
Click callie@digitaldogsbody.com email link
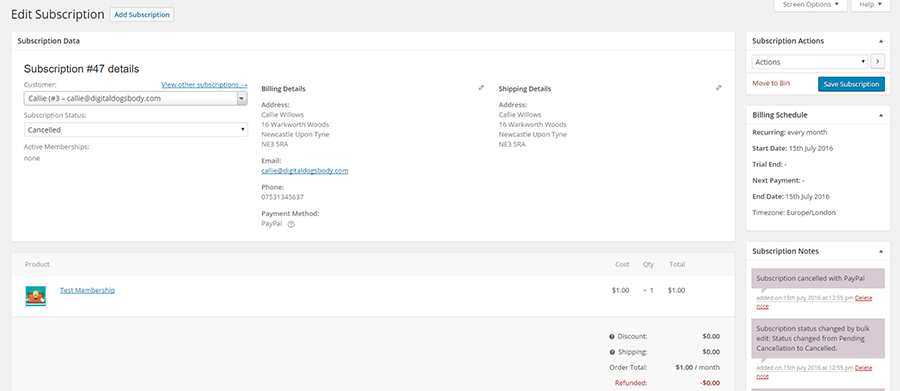pos(305,171)
